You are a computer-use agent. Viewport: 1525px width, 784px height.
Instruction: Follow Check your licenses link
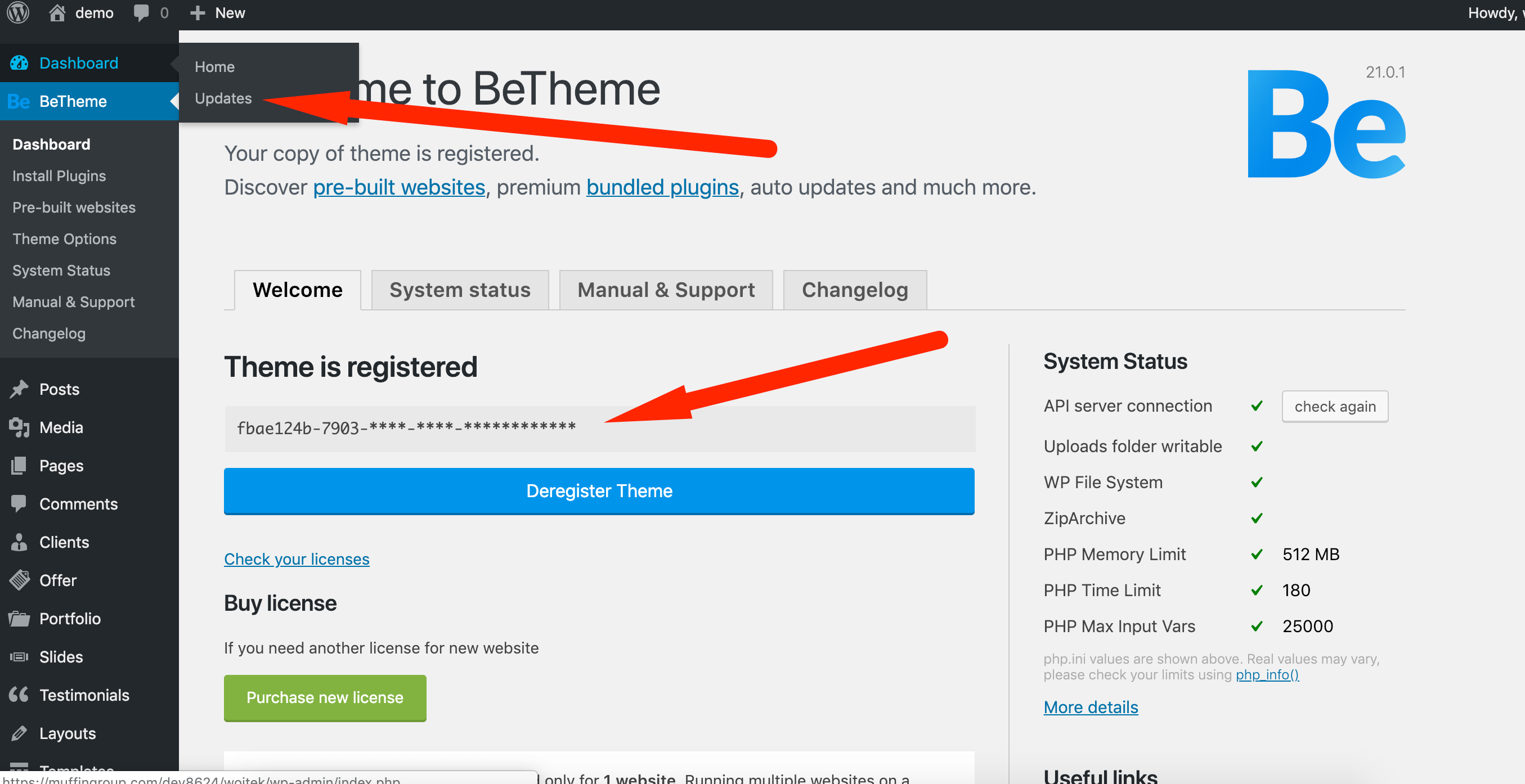tap(297, 559)
